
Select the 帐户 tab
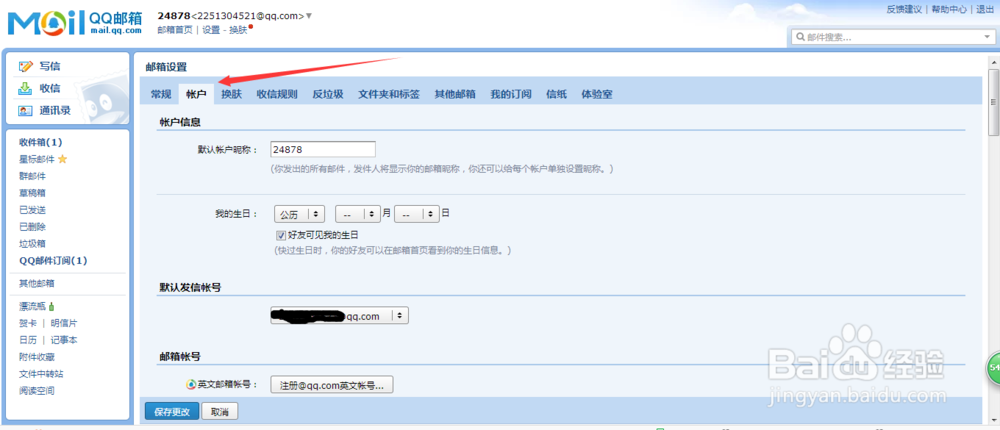(196, 94)
